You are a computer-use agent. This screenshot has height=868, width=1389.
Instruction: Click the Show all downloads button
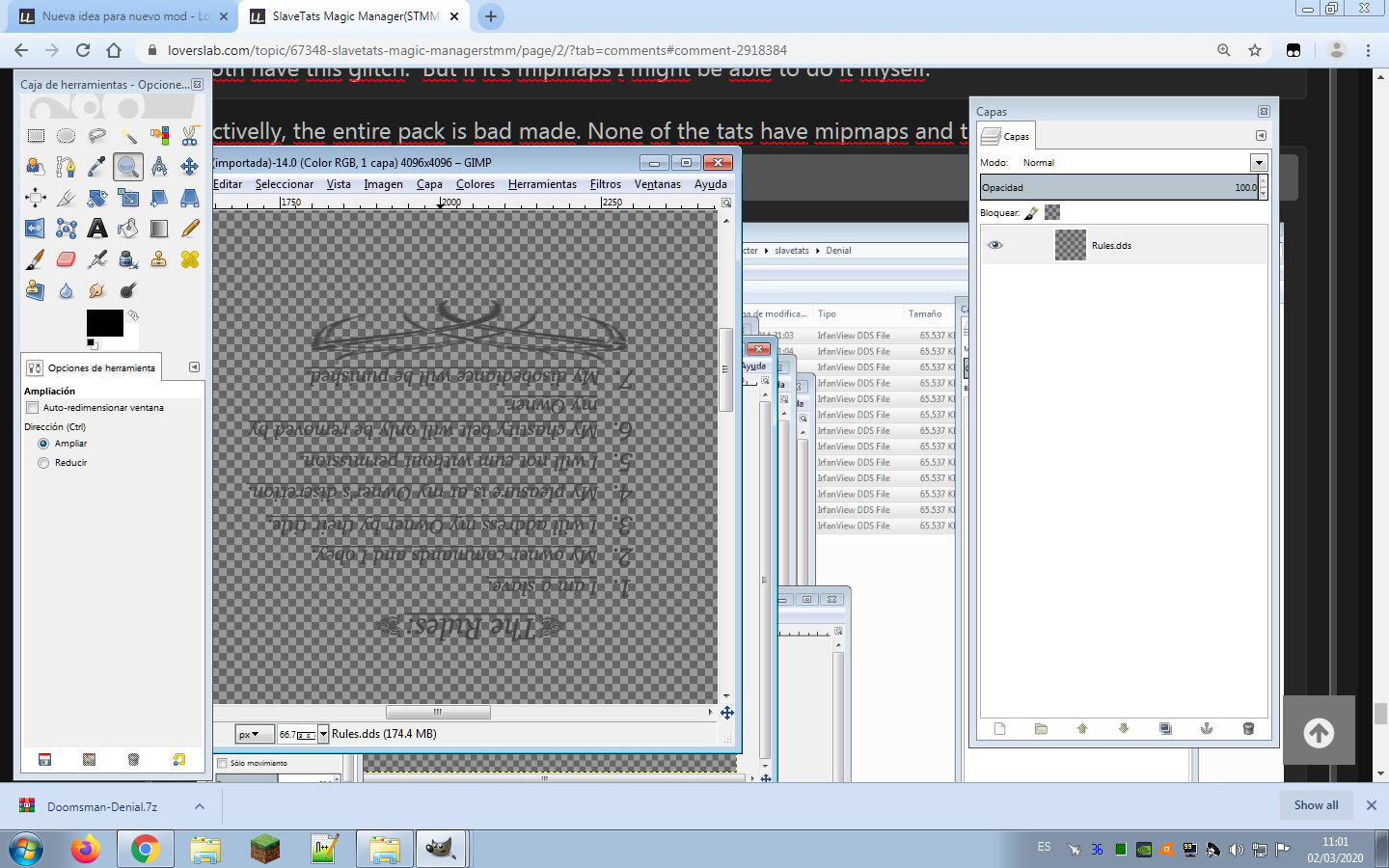[1316, 805]
